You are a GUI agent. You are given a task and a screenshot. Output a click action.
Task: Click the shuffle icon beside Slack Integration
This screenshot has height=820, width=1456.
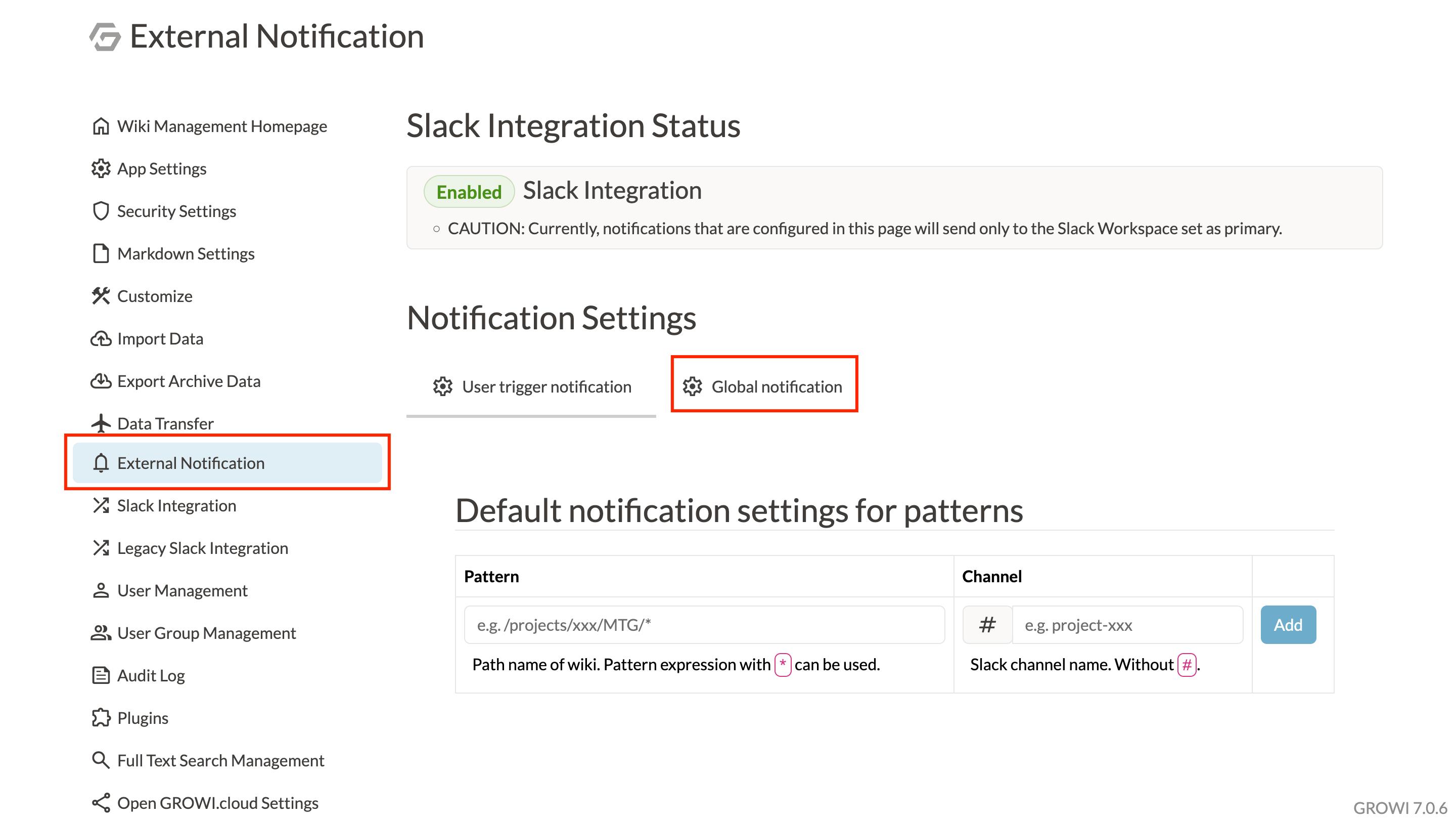(101, 505)
